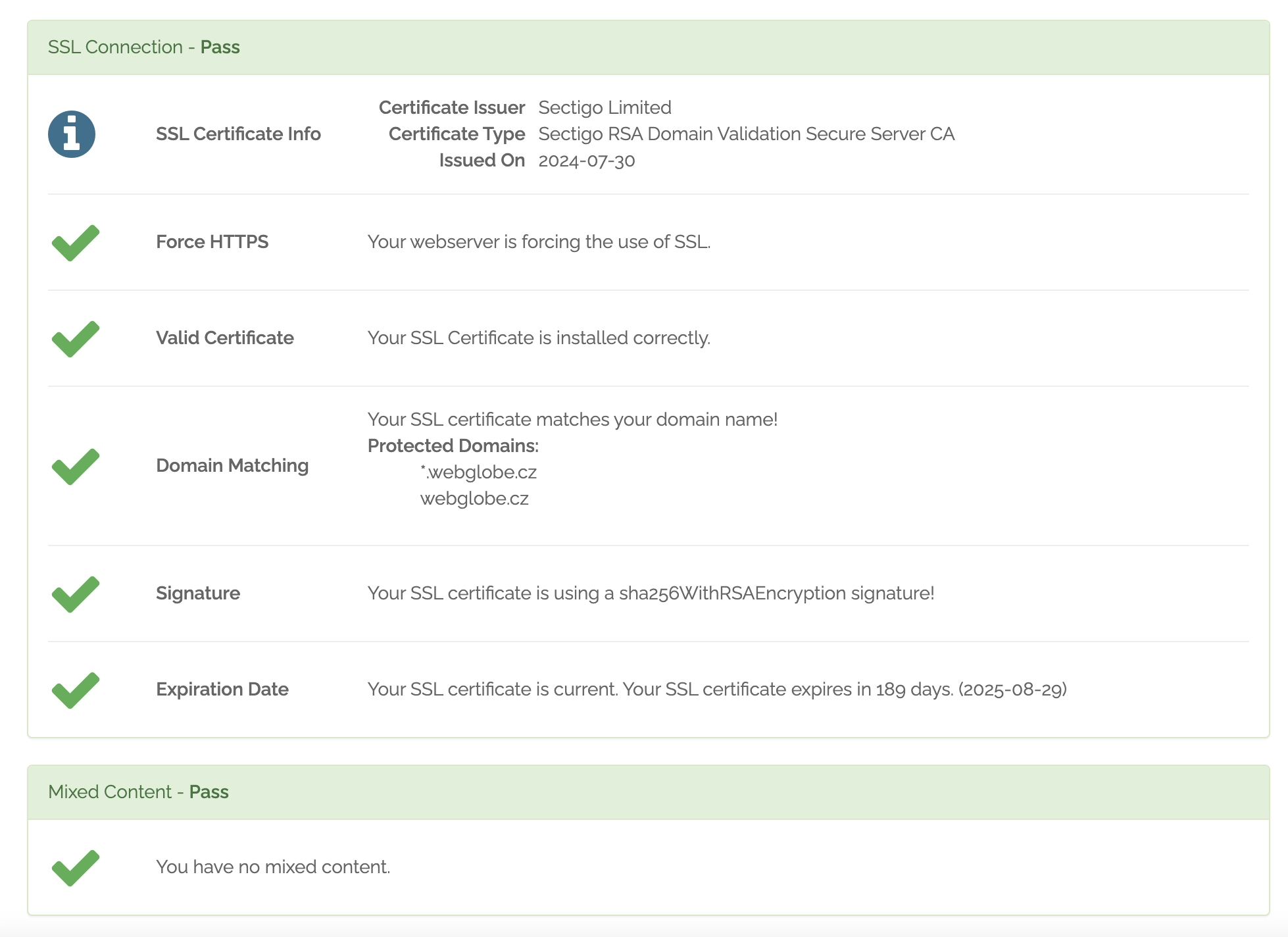Screen dimensions: 1288x937
Task: Click the Certificate Issuer label
Action: (x=452, y=108)
